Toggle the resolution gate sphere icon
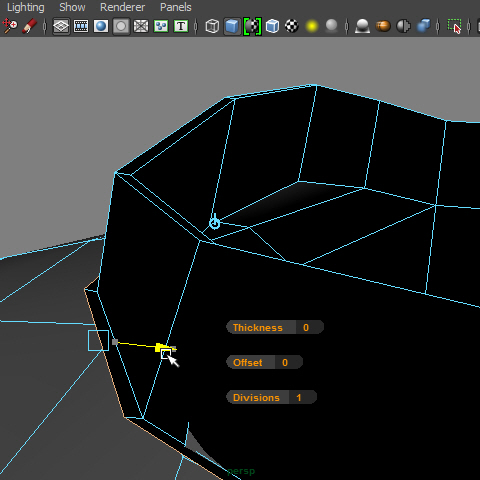 [101, 26]
